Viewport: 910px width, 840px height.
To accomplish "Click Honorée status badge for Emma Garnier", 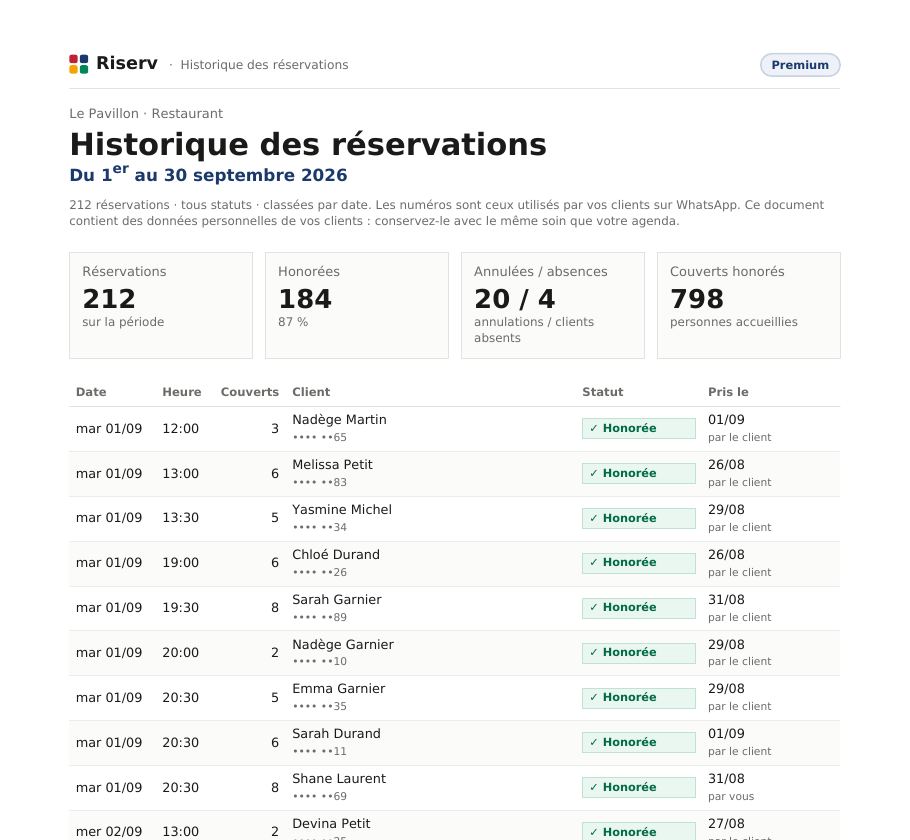I will coord(638,698).
